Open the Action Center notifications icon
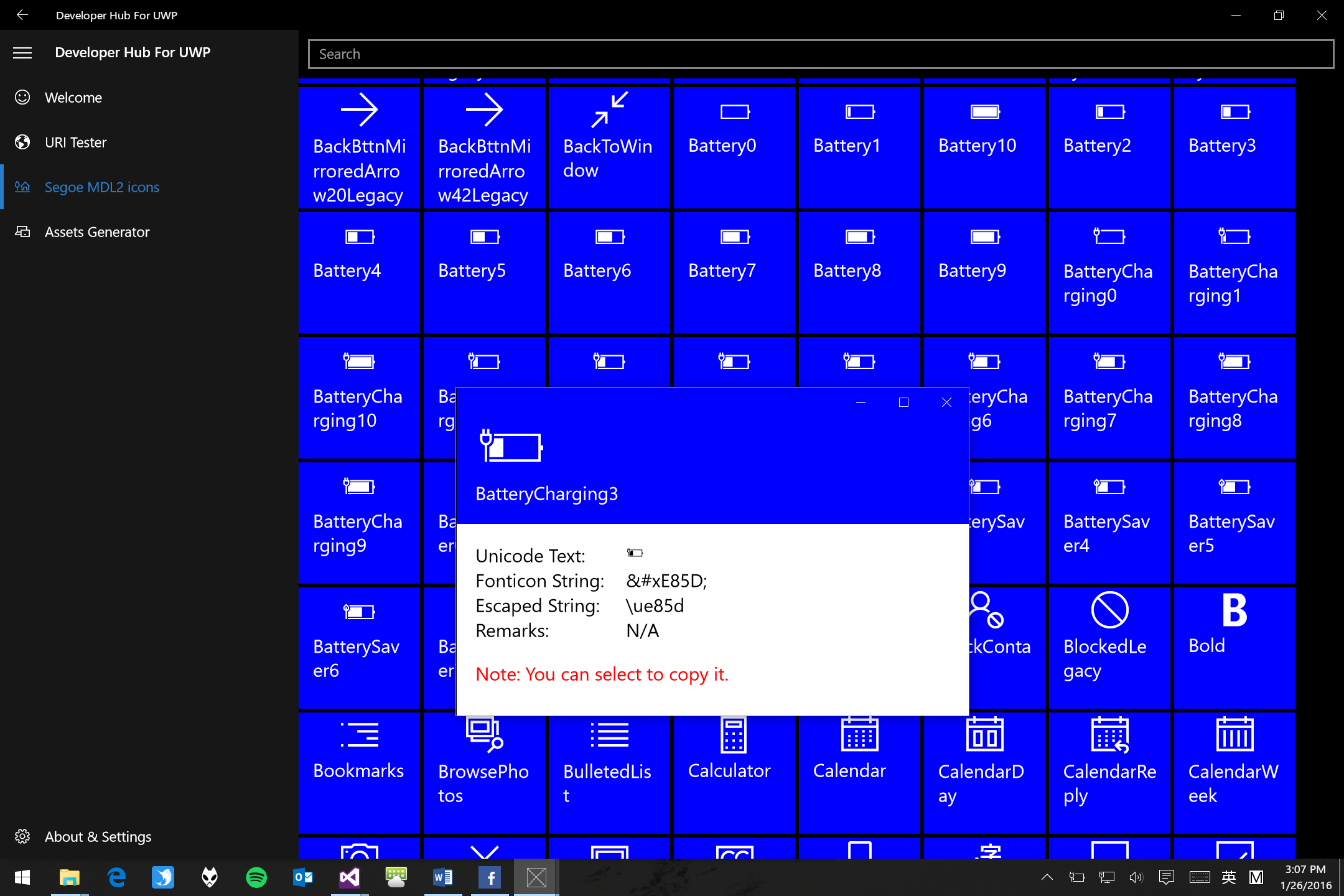This screenshot has width=1344, height=896. 1167,877
